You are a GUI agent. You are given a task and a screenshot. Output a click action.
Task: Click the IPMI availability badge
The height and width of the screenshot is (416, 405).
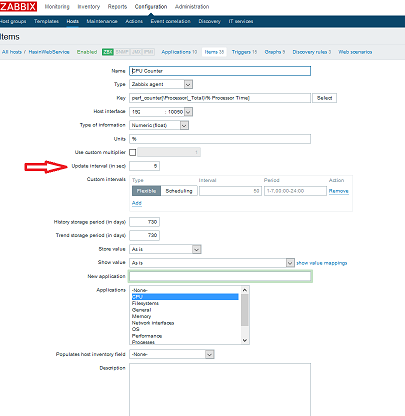(x=149, y=52)
